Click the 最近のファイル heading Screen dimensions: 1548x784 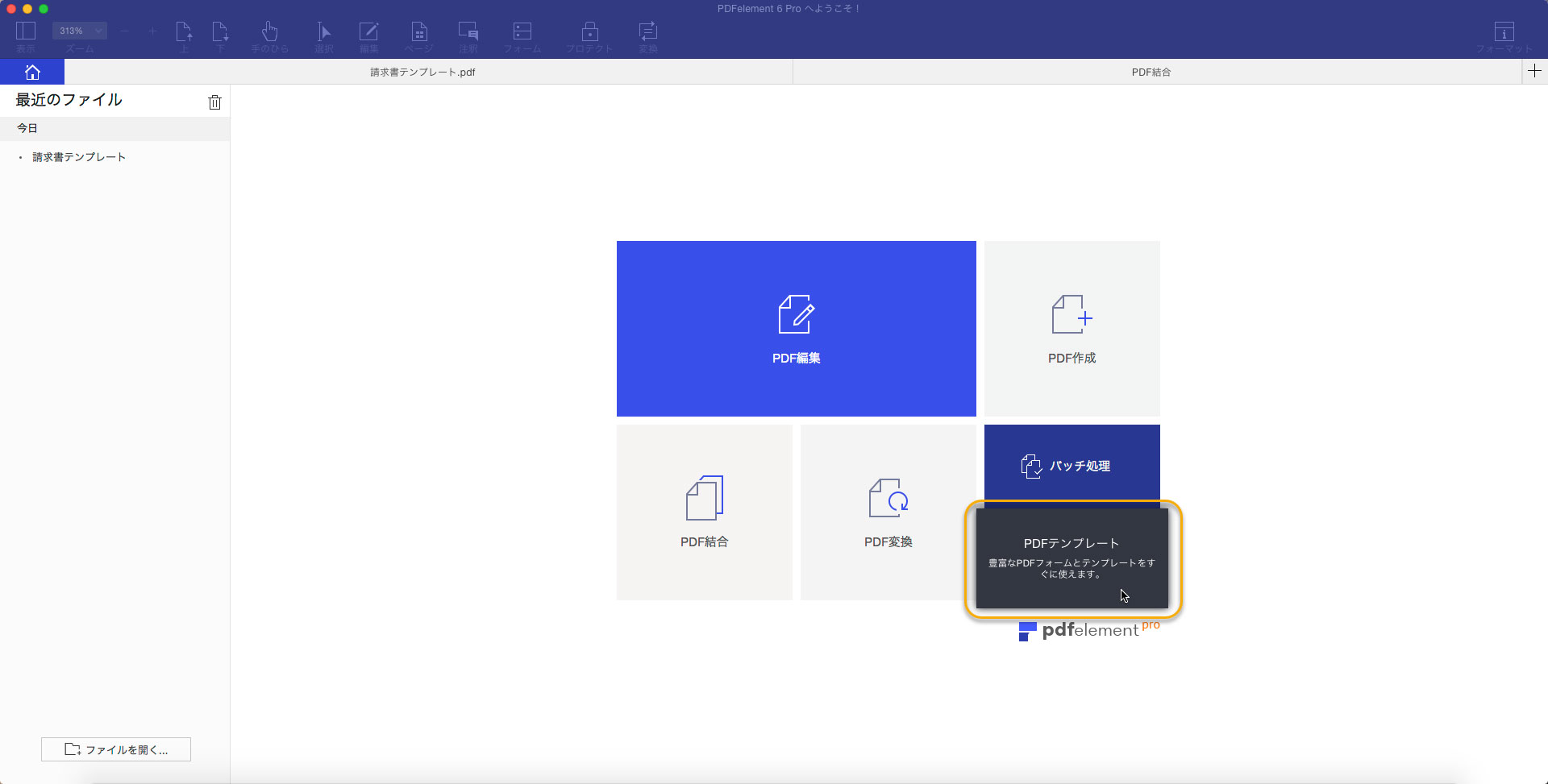tap(69, 100)
